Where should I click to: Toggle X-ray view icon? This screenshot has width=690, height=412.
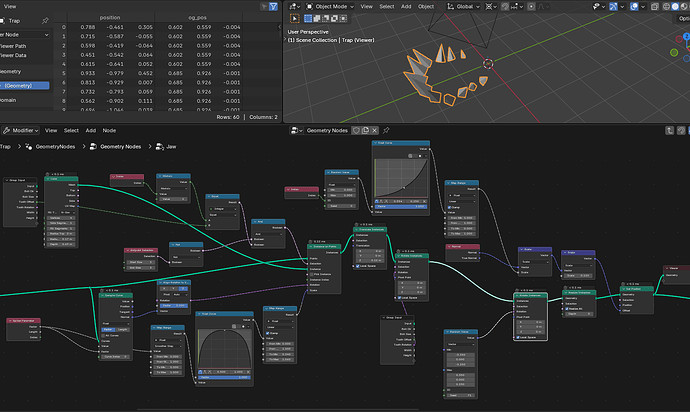(x=655, y=6)
